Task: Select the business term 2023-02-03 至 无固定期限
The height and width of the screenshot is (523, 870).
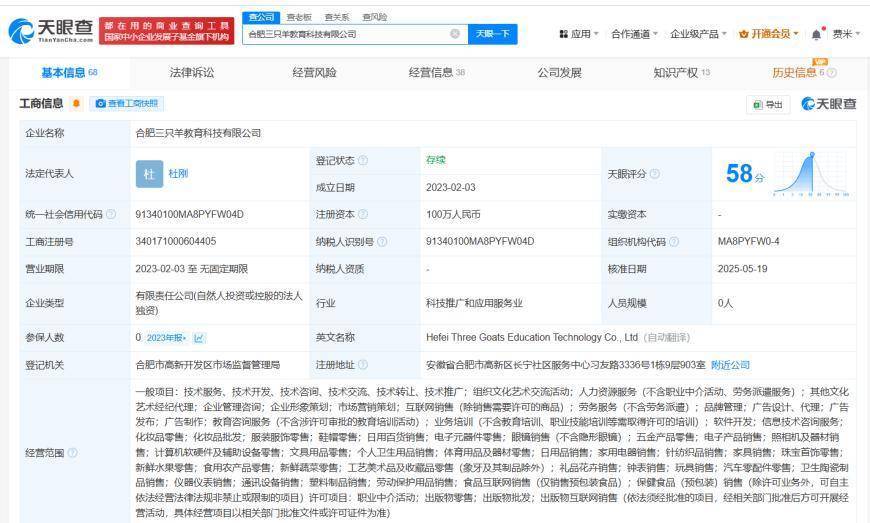Action: coord(191,268)
